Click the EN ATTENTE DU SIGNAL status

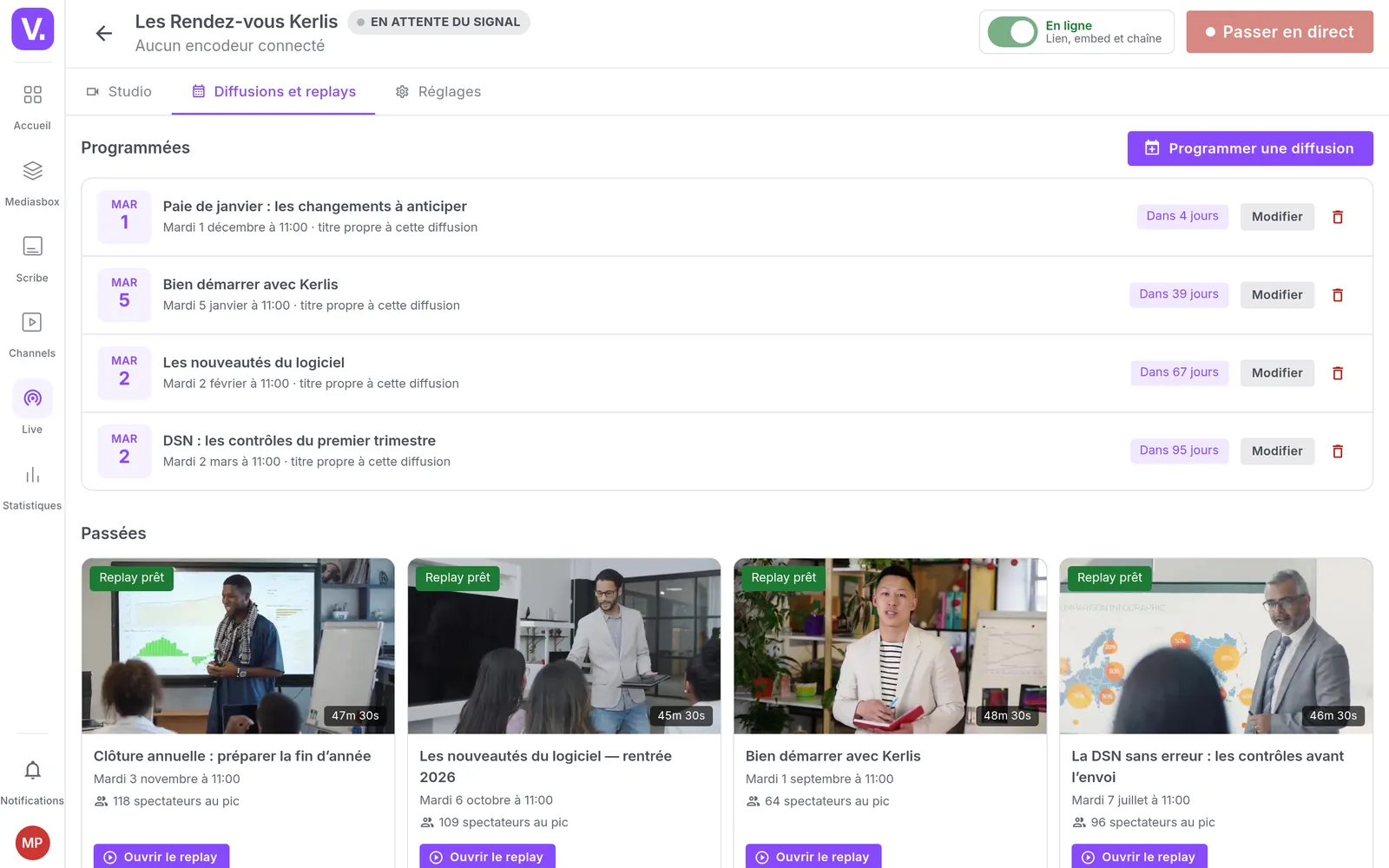438,22
